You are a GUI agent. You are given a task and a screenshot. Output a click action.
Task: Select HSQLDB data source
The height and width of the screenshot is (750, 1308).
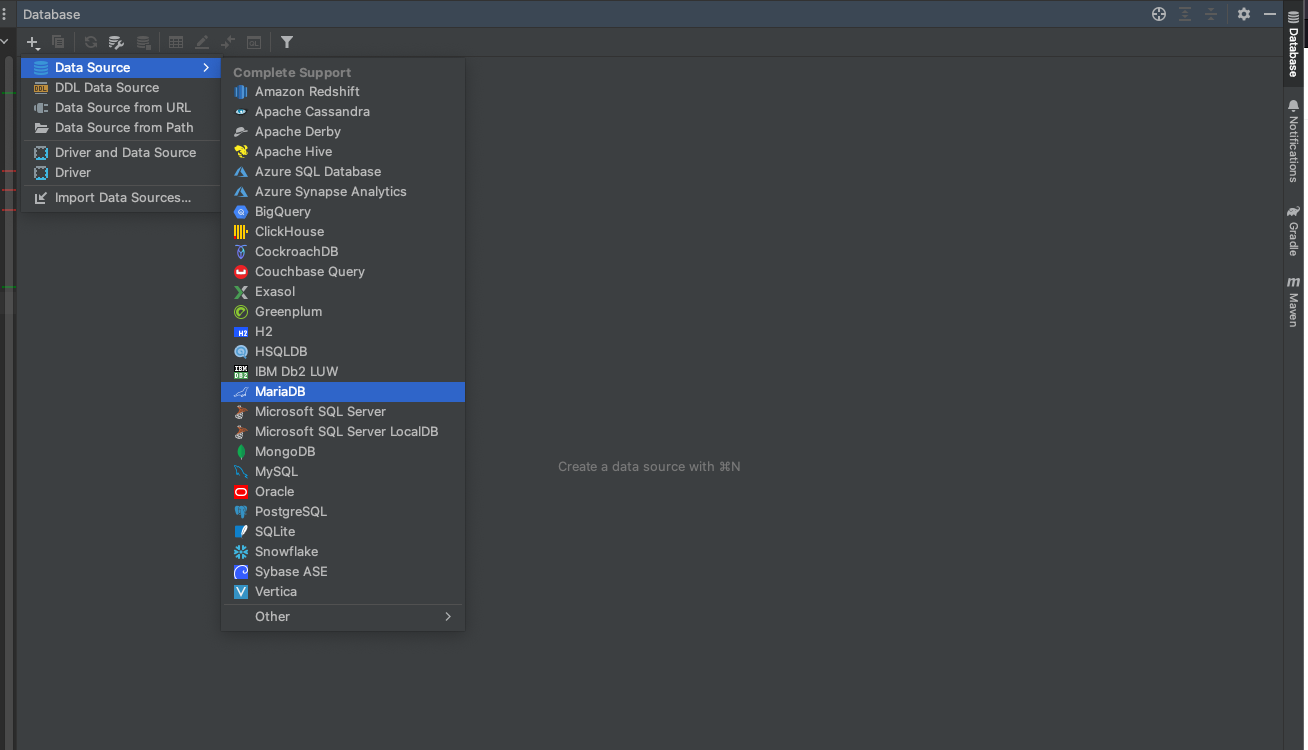click(343, 352)
